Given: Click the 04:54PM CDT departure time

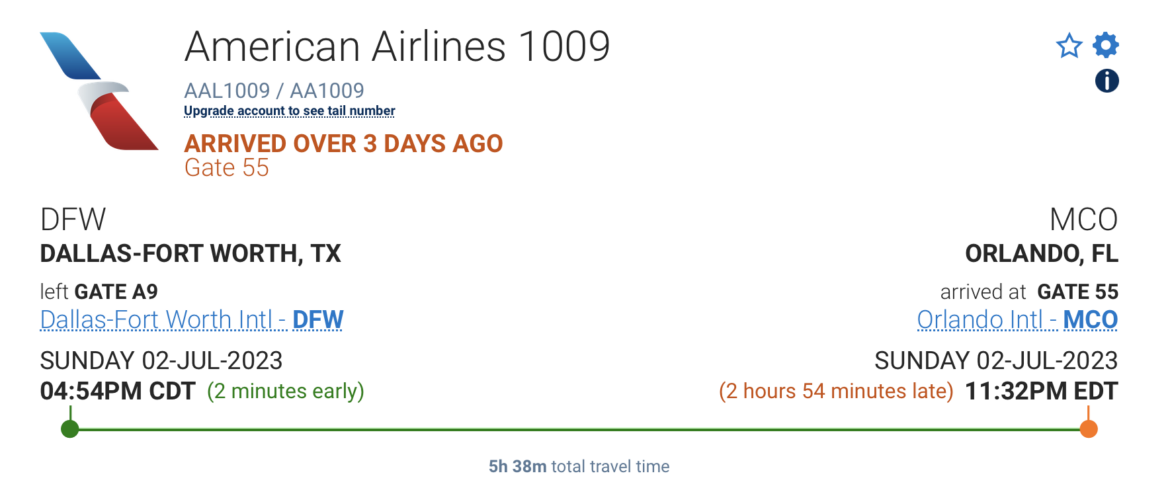Looking at the screenshot, I should [x=118, y=391].
